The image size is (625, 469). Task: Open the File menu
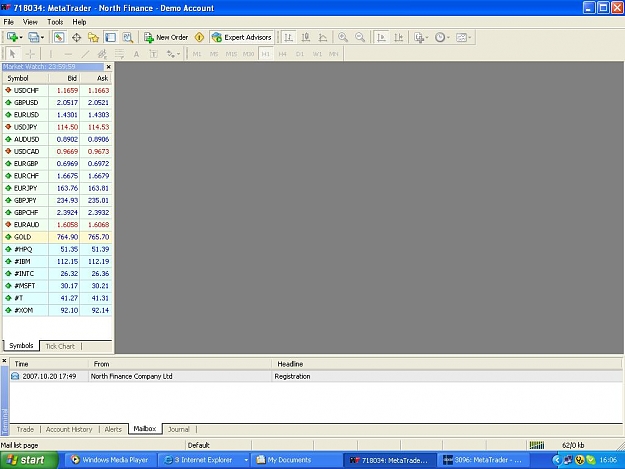[x=8, y=22]
